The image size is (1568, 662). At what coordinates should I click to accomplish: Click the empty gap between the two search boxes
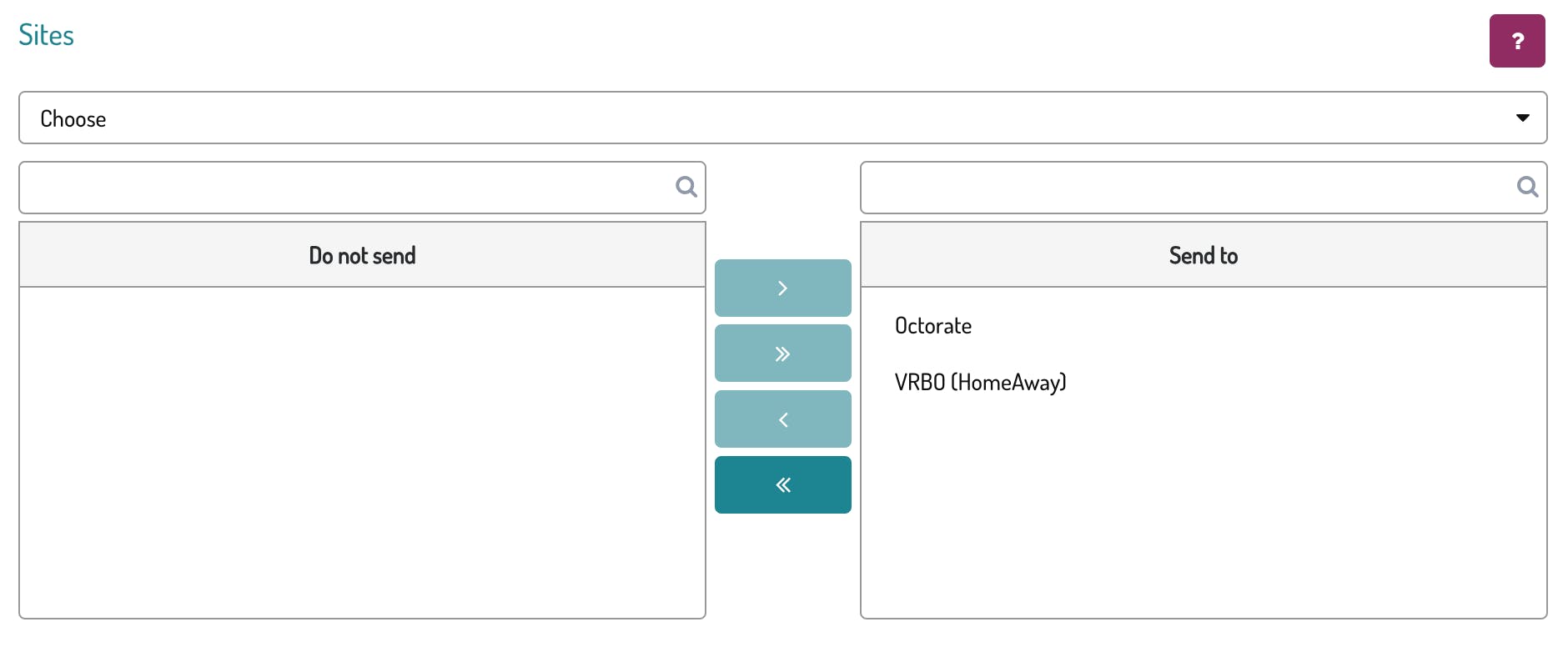click(x=782, y=188)
